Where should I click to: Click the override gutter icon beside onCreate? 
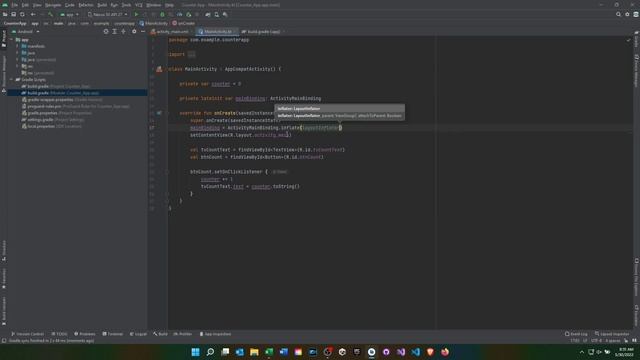159,113
